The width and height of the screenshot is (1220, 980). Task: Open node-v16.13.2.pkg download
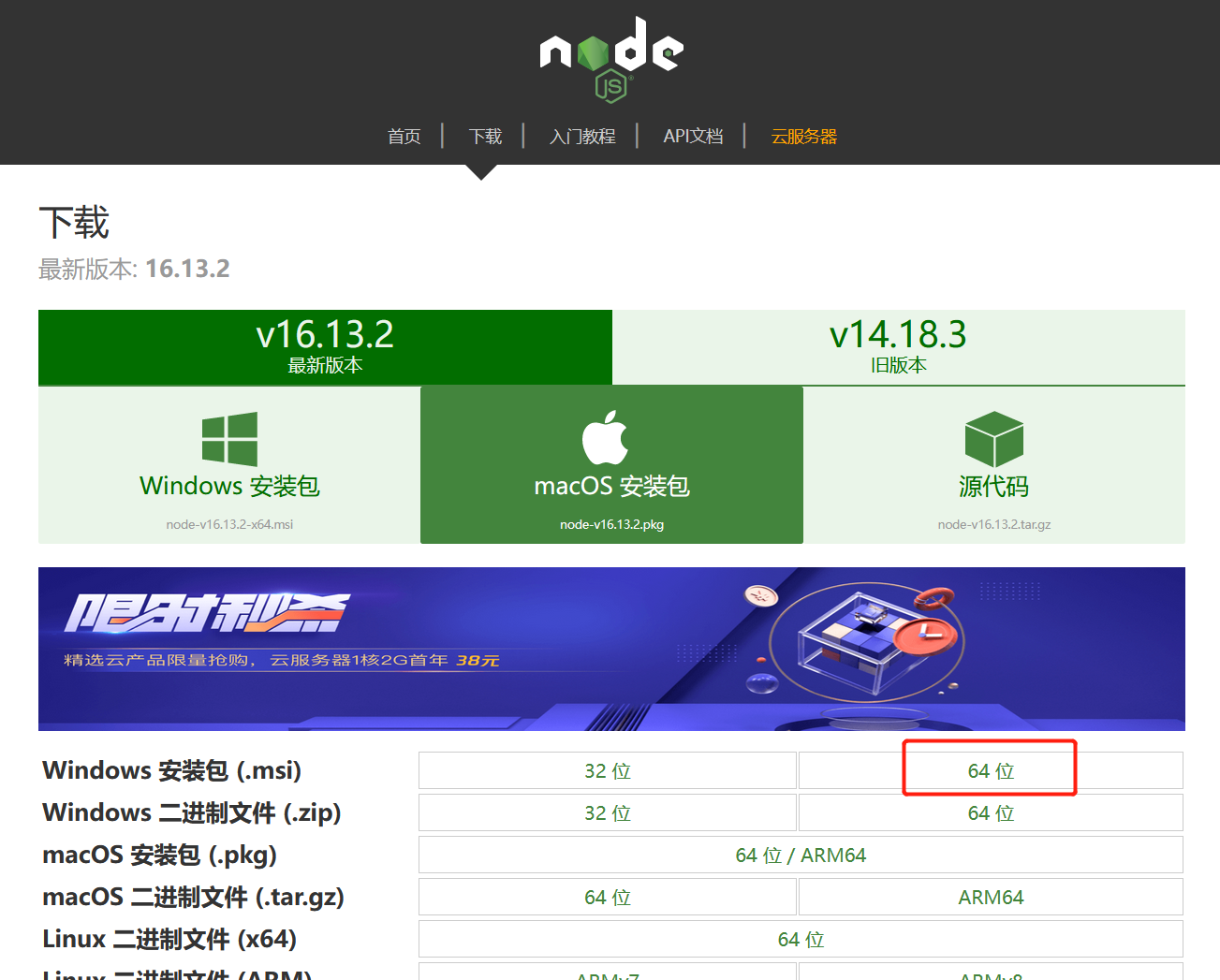(611, 524)
